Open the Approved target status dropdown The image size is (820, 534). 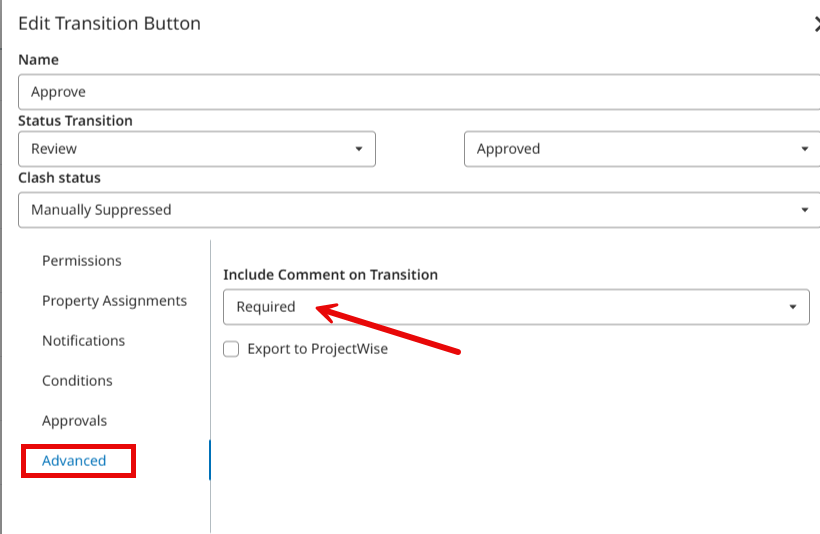pyautogui.click(x=642, y=149)
